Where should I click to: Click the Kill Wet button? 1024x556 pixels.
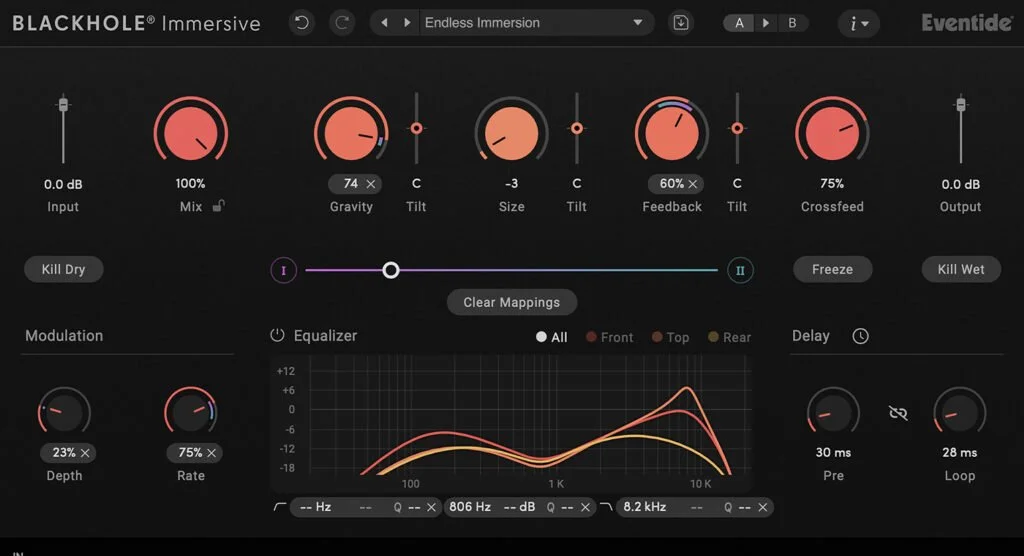click(961, 269)
